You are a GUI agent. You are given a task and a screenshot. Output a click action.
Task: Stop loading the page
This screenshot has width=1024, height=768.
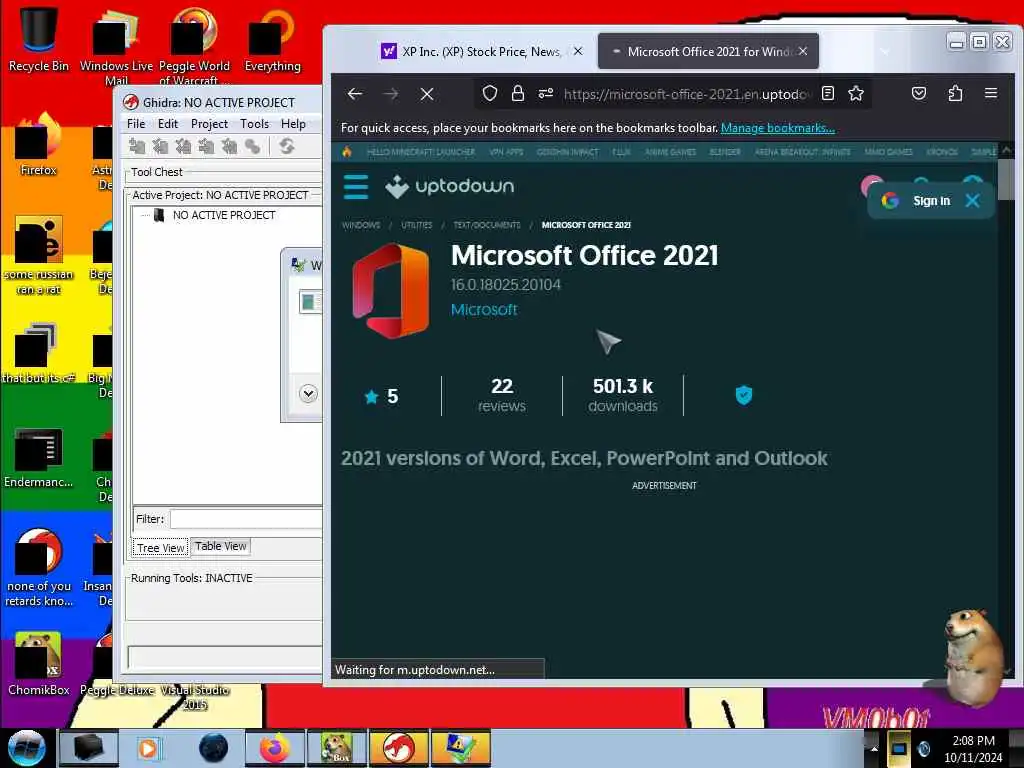coord(426,94)
